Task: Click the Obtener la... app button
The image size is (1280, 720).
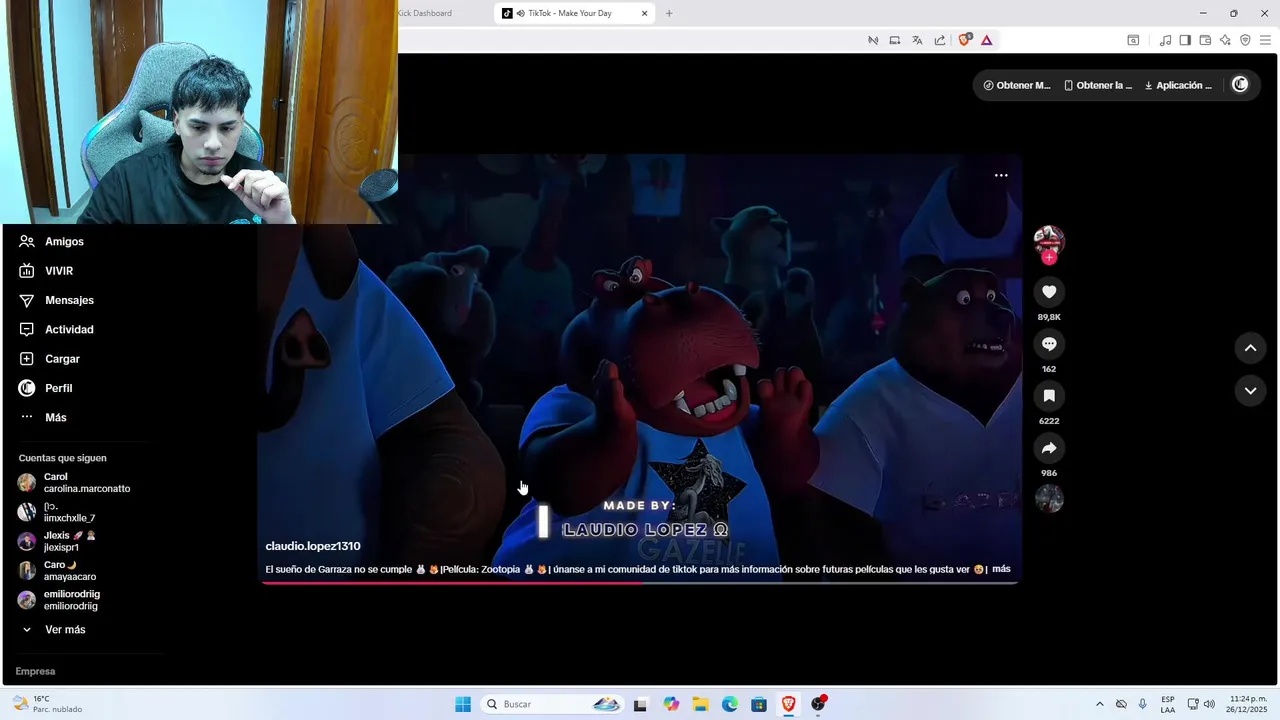Action: [1098, 85]
